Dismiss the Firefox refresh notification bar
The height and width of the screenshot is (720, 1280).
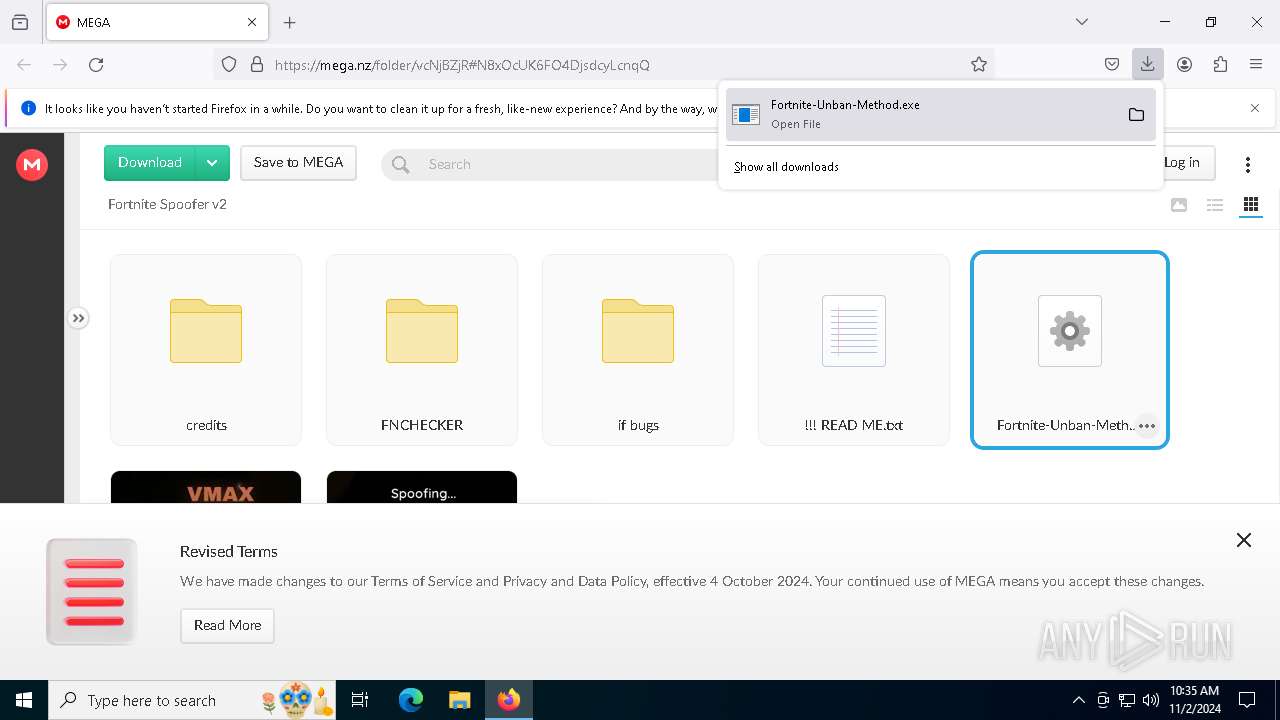pyautogui.click(x=1255, y=108)
